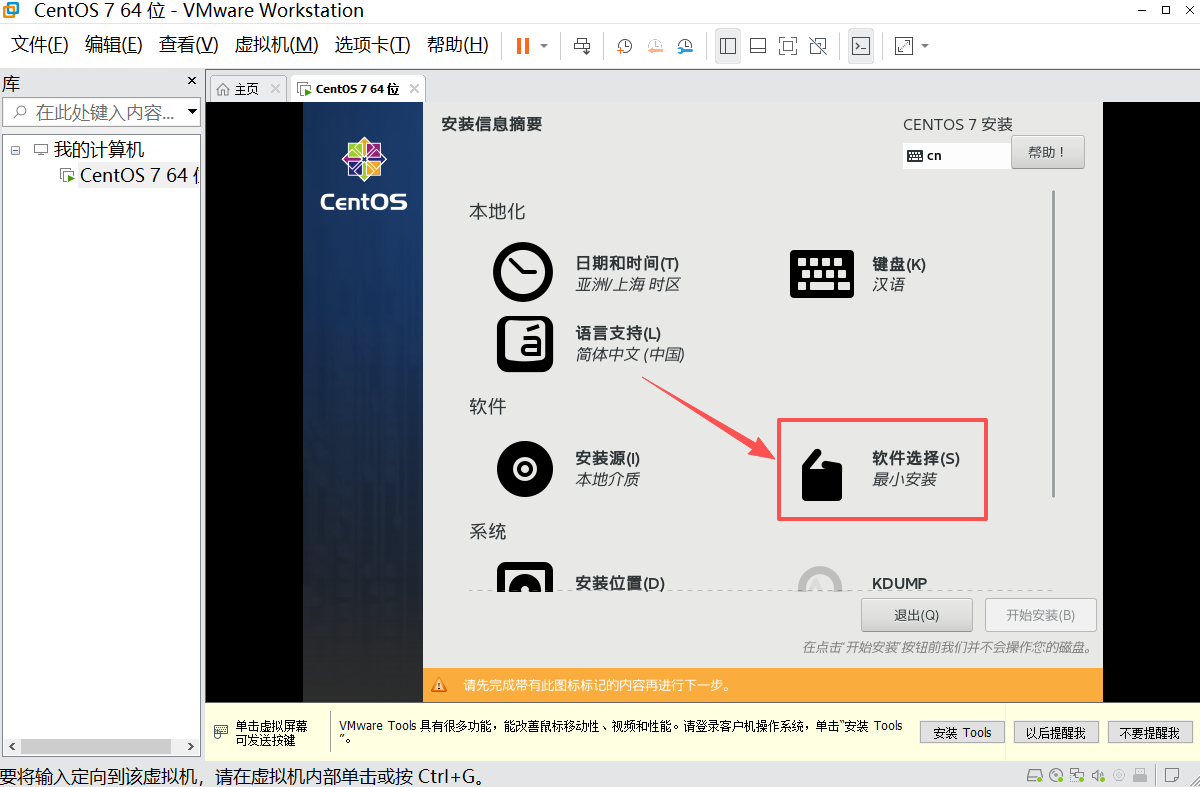Close the library panel
This screenshot has width=1200, height=787.
point(192,80)
